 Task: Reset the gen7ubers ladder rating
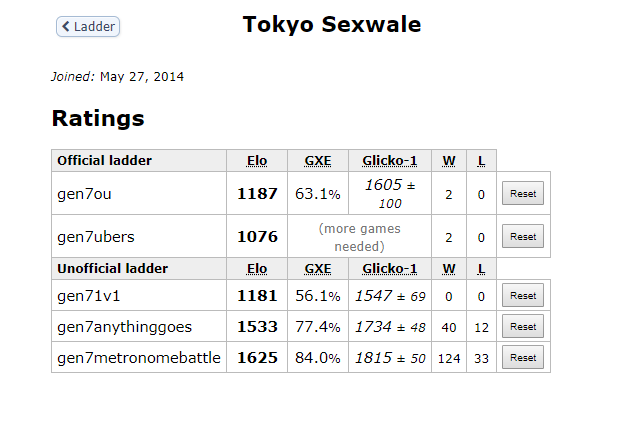[523, 237]
